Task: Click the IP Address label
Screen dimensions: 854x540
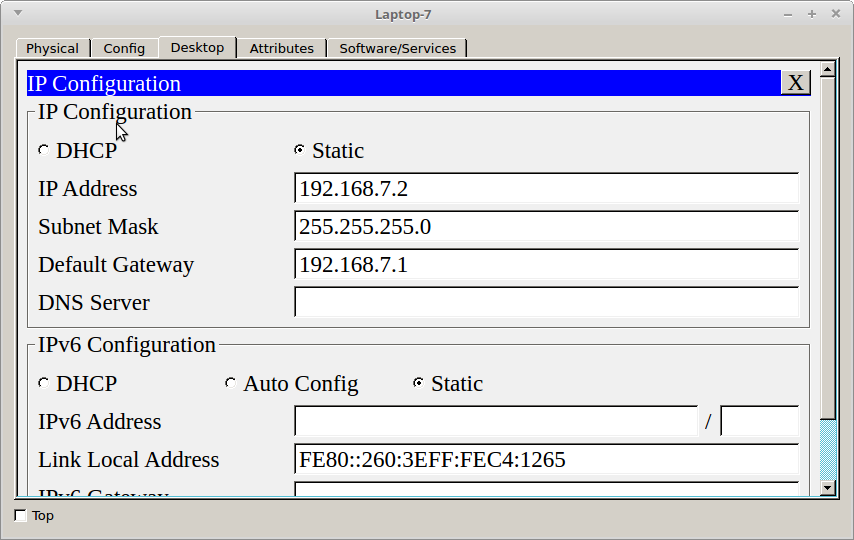Action: point(88,189)
